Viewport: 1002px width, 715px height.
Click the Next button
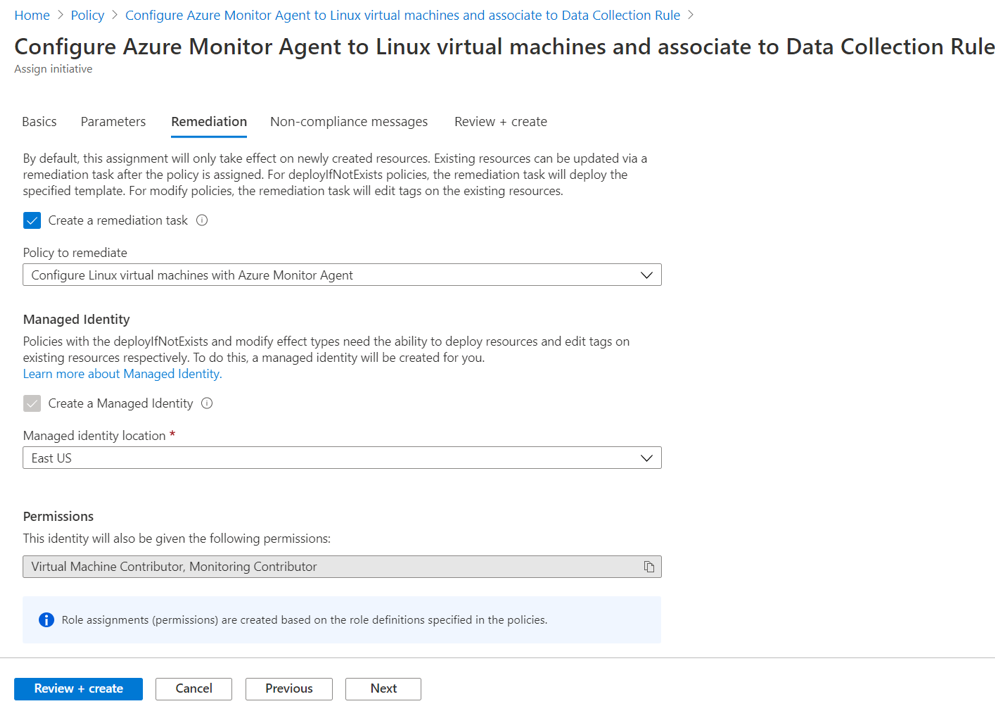tap(383, 689)
